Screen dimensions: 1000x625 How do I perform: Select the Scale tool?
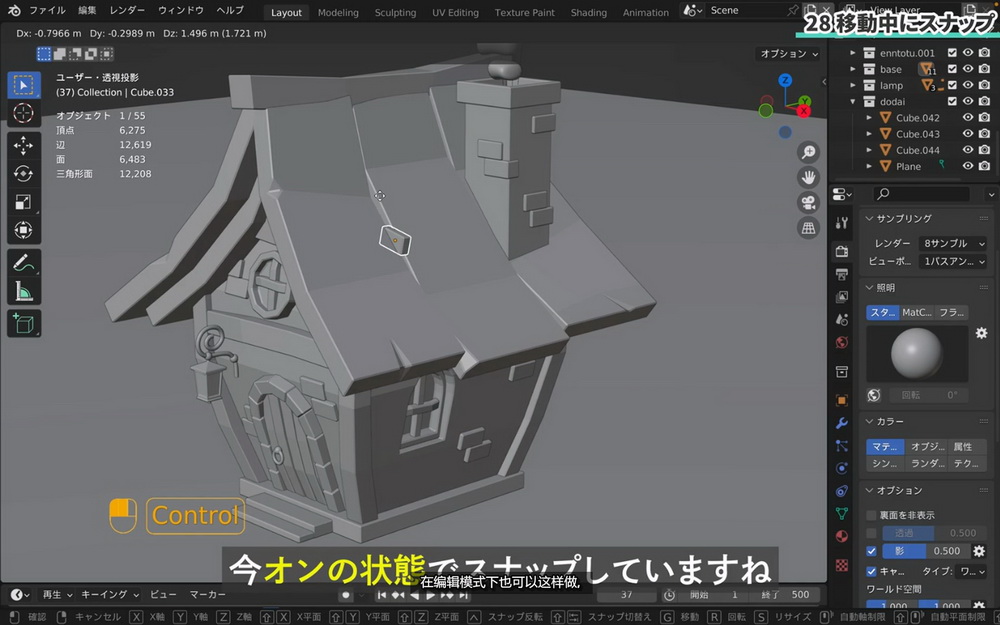[24, 202]
